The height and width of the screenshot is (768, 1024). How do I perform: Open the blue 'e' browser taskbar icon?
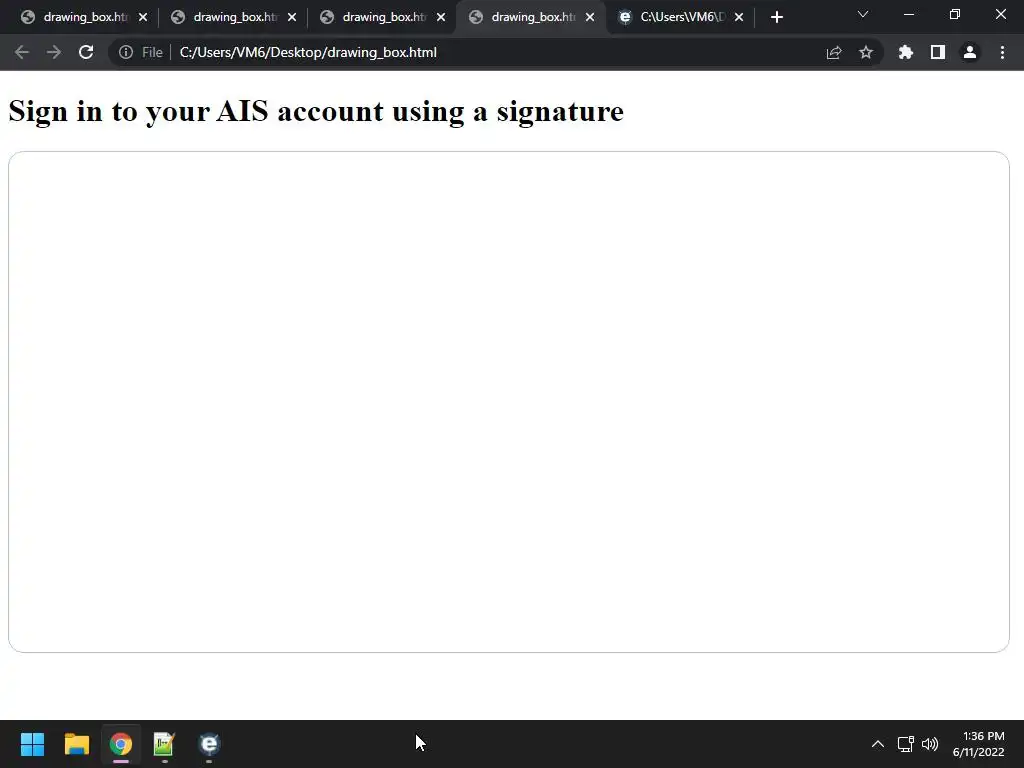209,744
